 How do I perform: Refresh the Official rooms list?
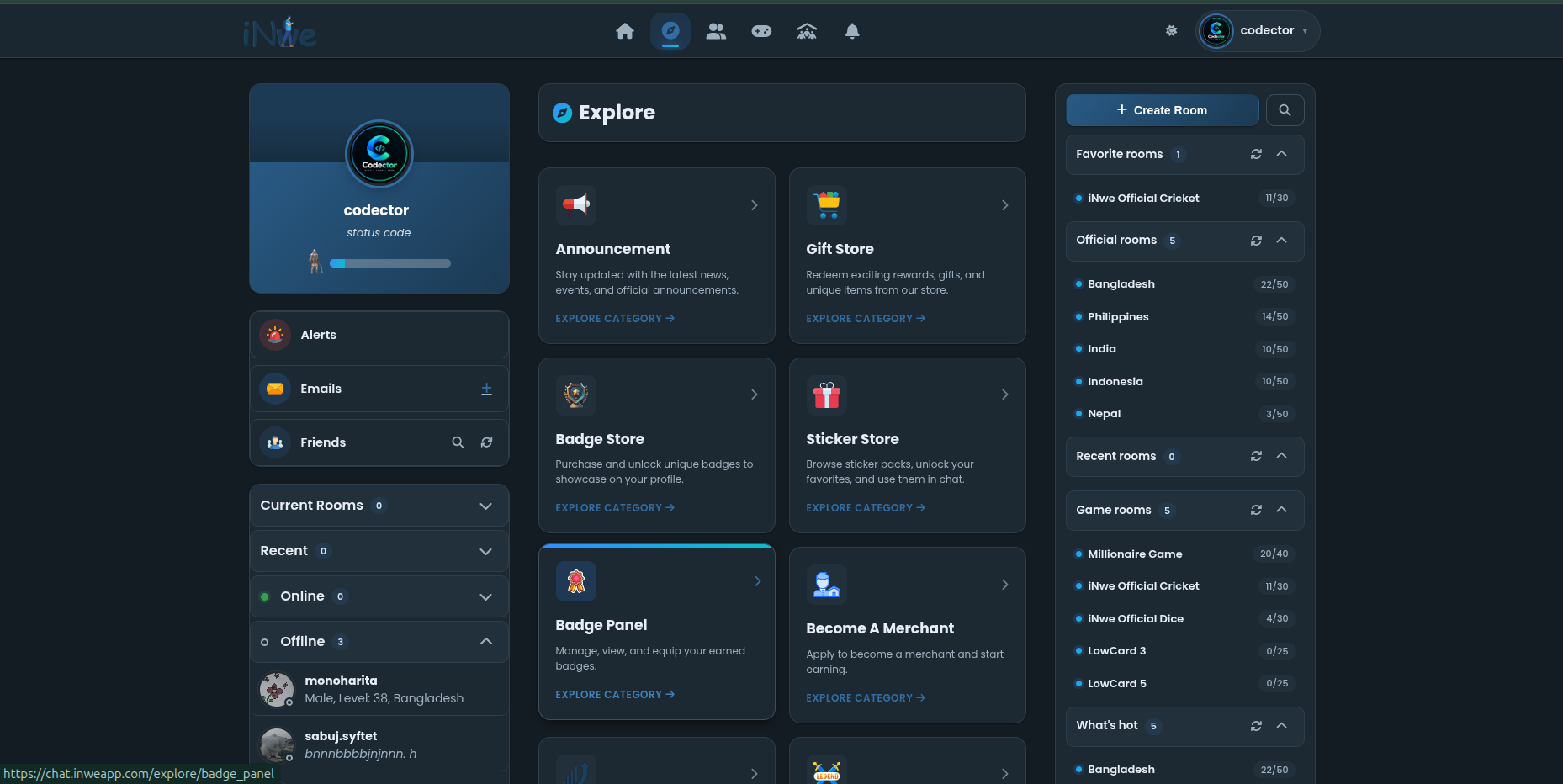[x=1256, y=241]
